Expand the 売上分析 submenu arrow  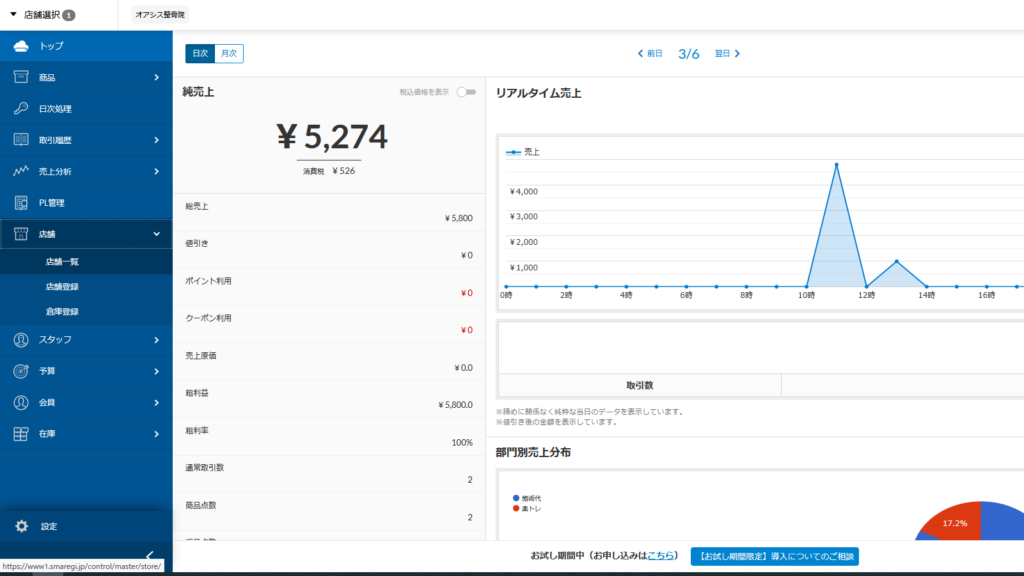click(156, 172)
